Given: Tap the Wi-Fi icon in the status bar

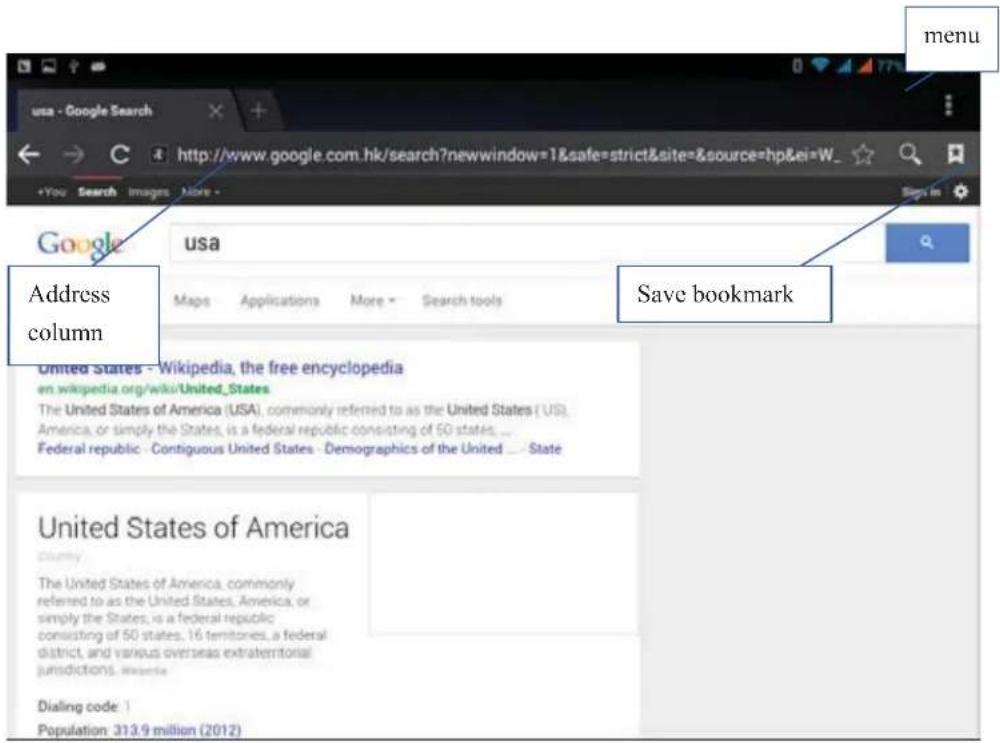Looking at the screenshot, I should pos(820,65).
